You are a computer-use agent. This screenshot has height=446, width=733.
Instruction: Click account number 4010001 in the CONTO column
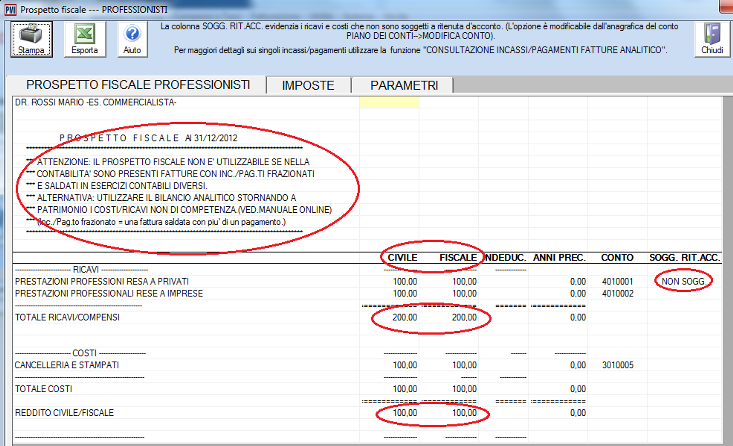617,282
